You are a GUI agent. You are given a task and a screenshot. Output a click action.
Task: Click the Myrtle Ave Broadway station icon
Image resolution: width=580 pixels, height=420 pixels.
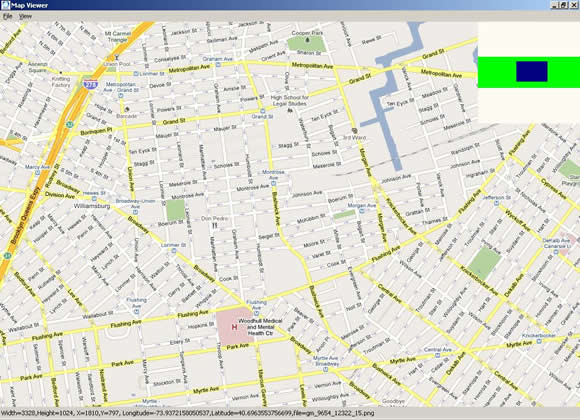coord(326,369)
